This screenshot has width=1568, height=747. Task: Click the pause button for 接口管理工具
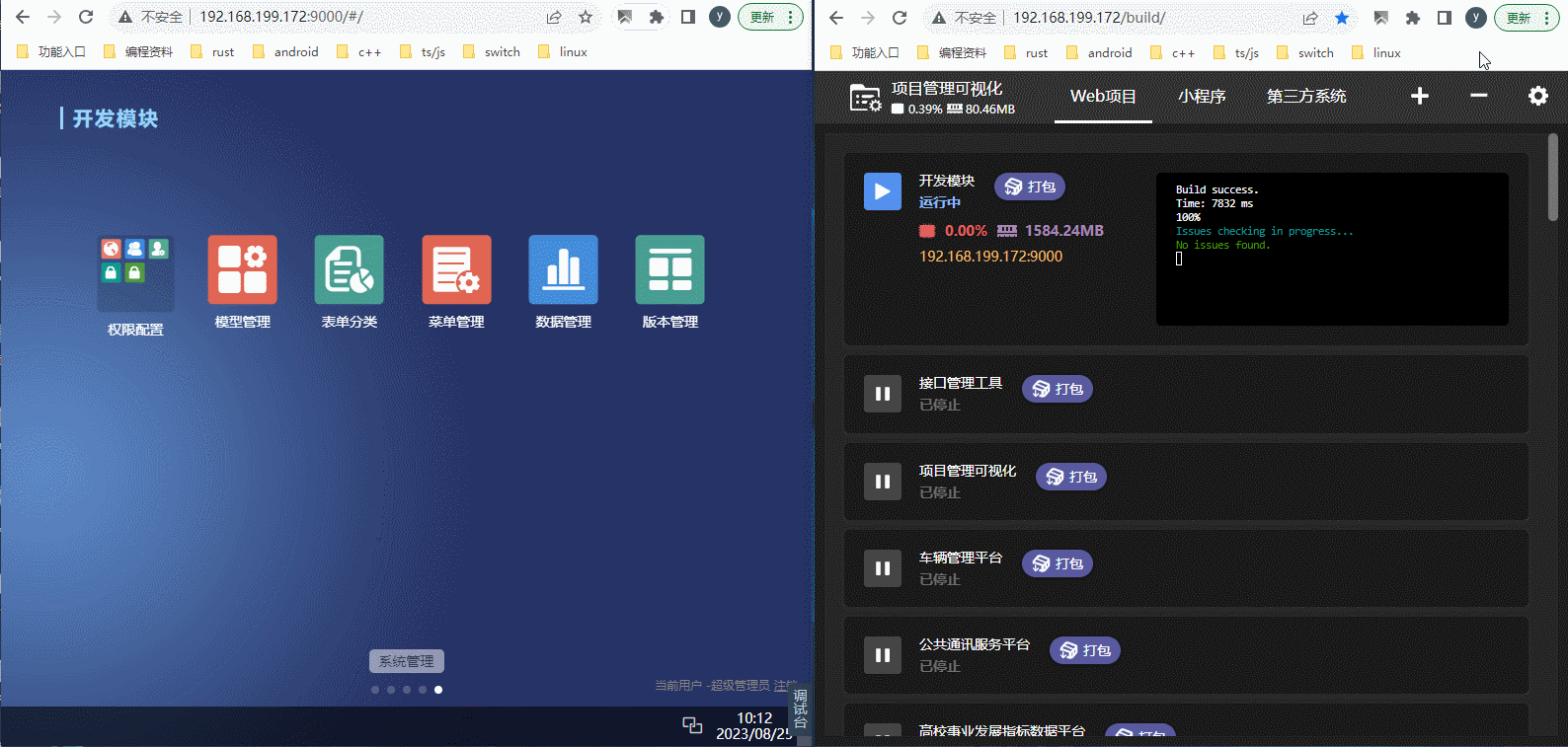pyautogui.click(x=883, y=394)
